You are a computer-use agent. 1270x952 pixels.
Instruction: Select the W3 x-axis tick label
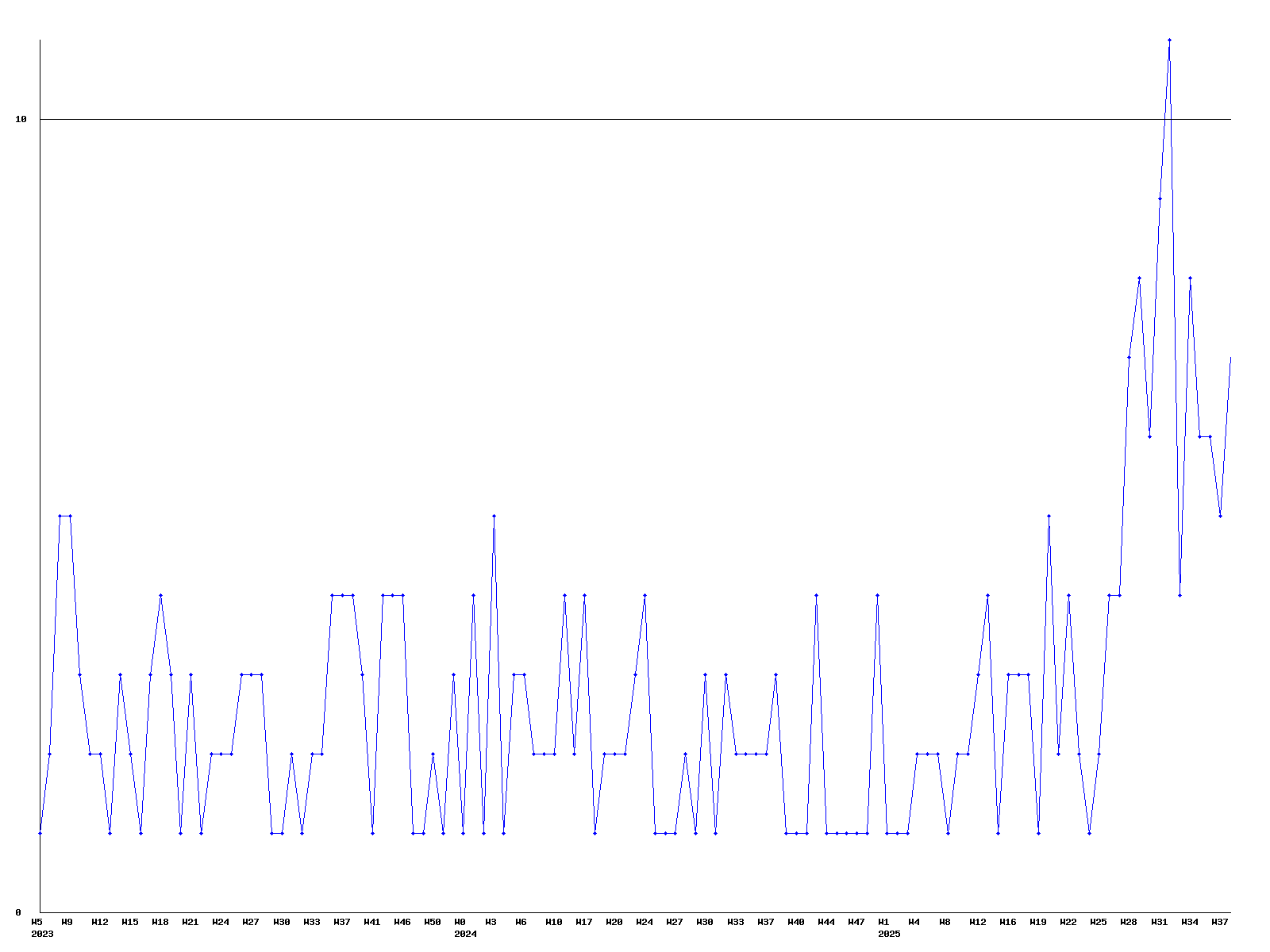pyautogui.click(x=491, y=923)
